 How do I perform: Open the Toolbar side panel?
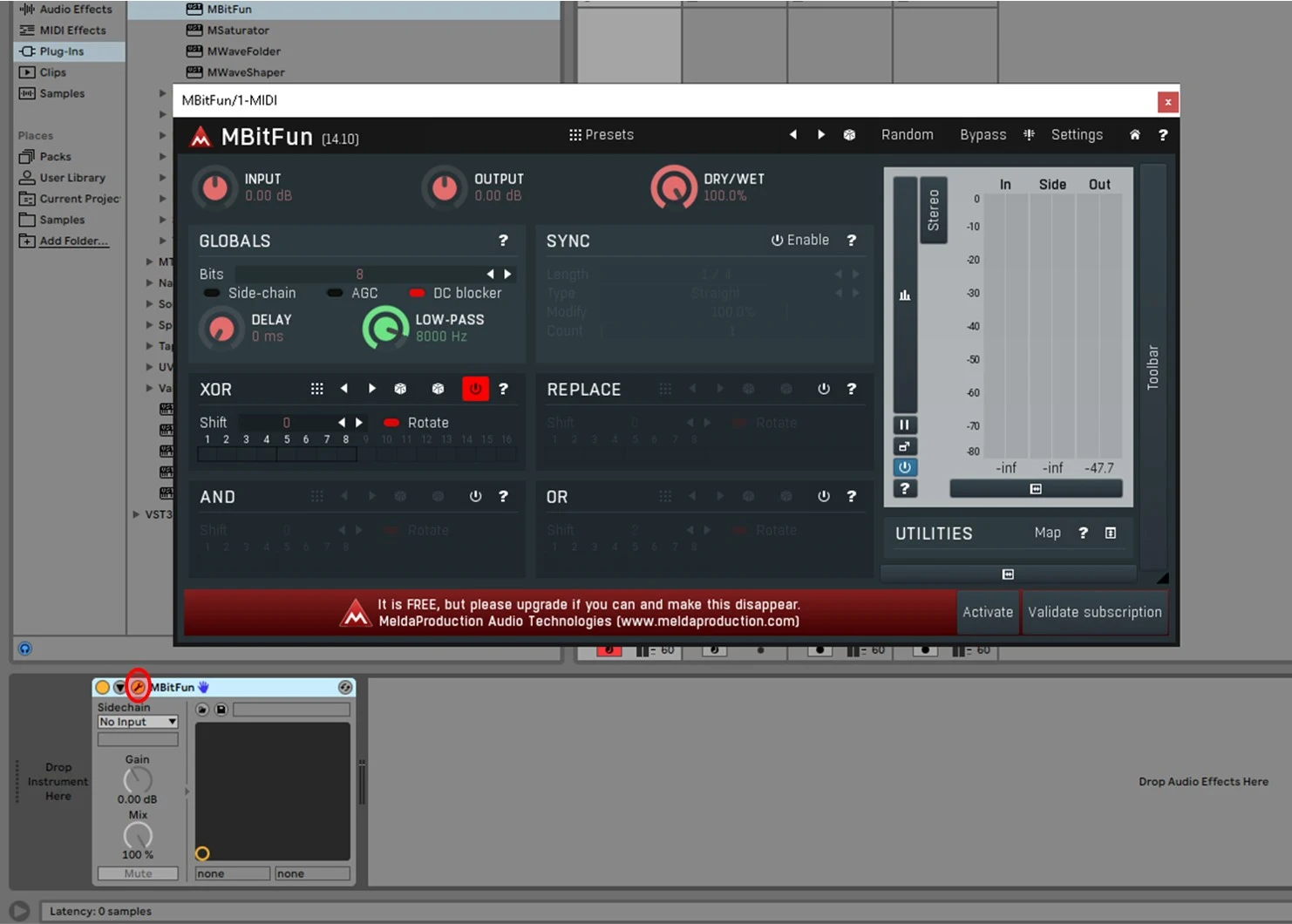click(1153, 366)
